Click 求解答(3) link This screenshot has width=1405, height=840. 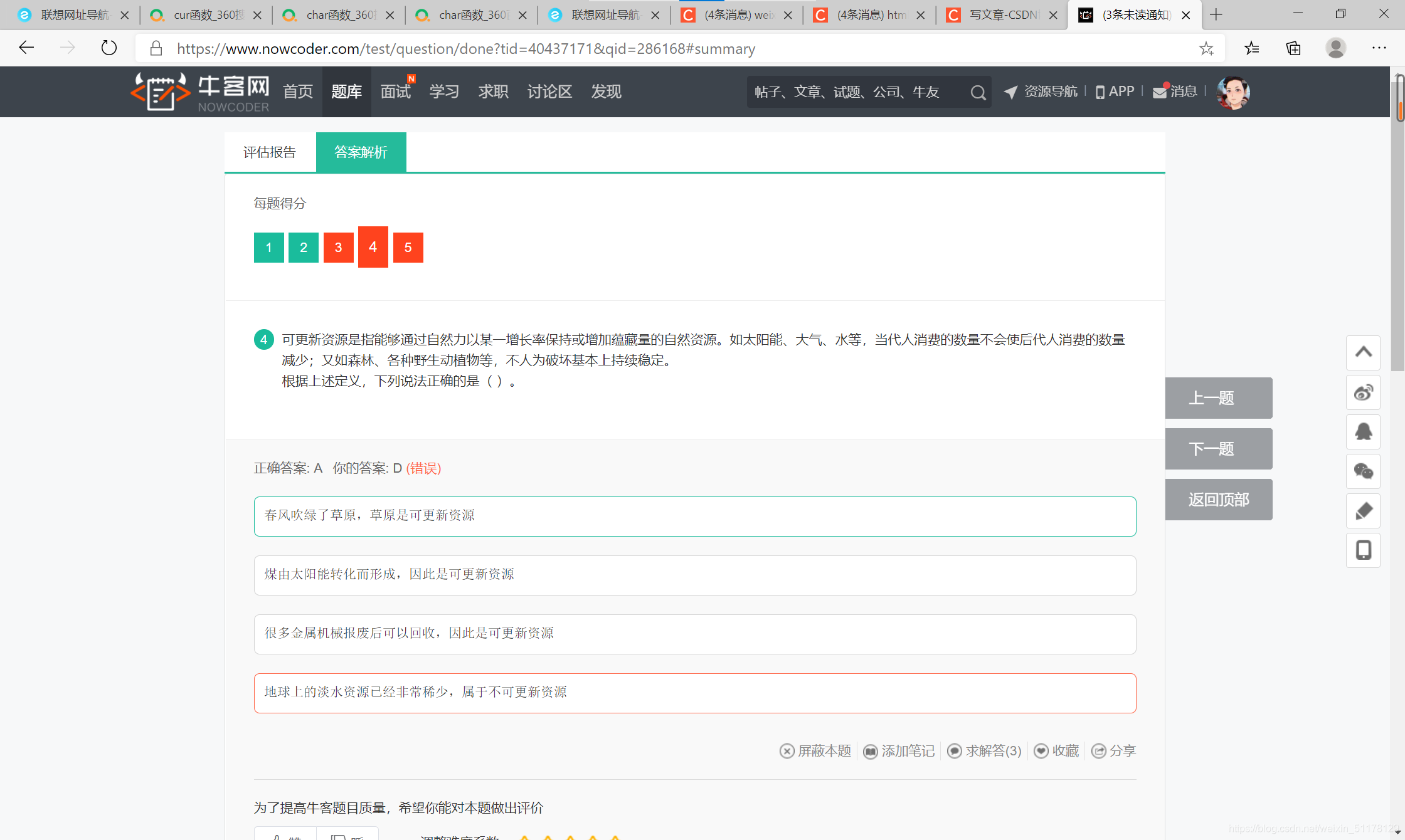[x=985, y=751]
